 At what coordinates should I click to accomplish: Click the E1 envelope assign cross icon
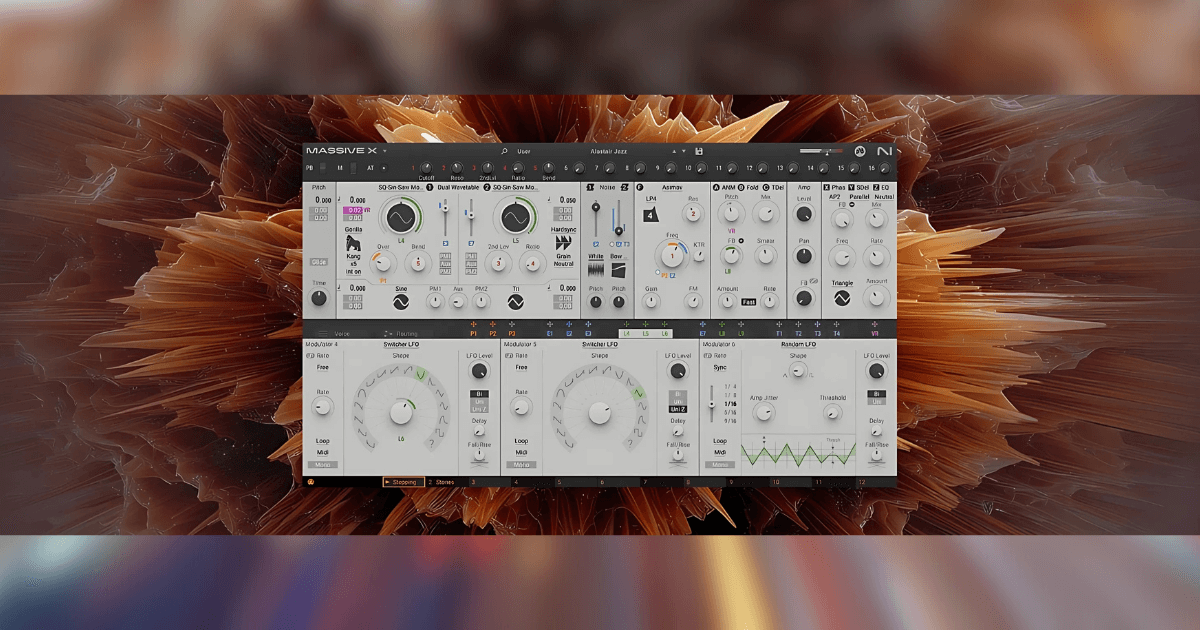[x=550, y=324]
